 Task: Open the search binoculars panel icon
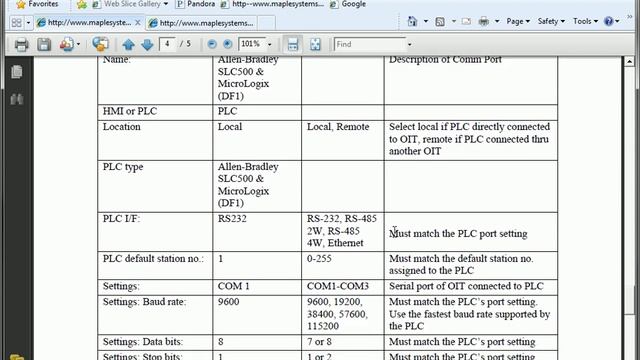pyautogui.click(x=17, y=99)
